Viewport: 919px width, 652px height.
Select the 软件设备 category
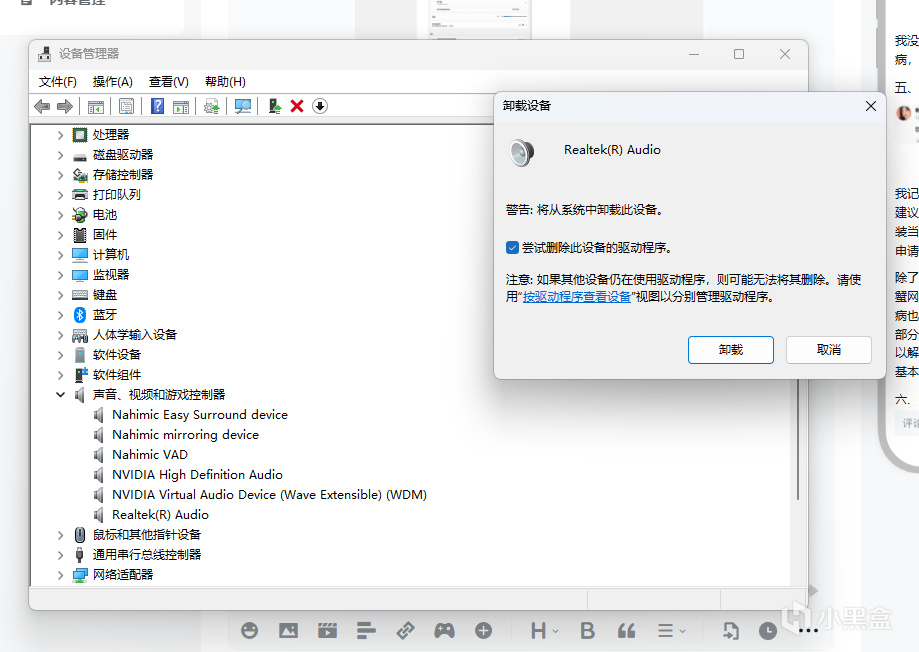[x=116, y=355]
